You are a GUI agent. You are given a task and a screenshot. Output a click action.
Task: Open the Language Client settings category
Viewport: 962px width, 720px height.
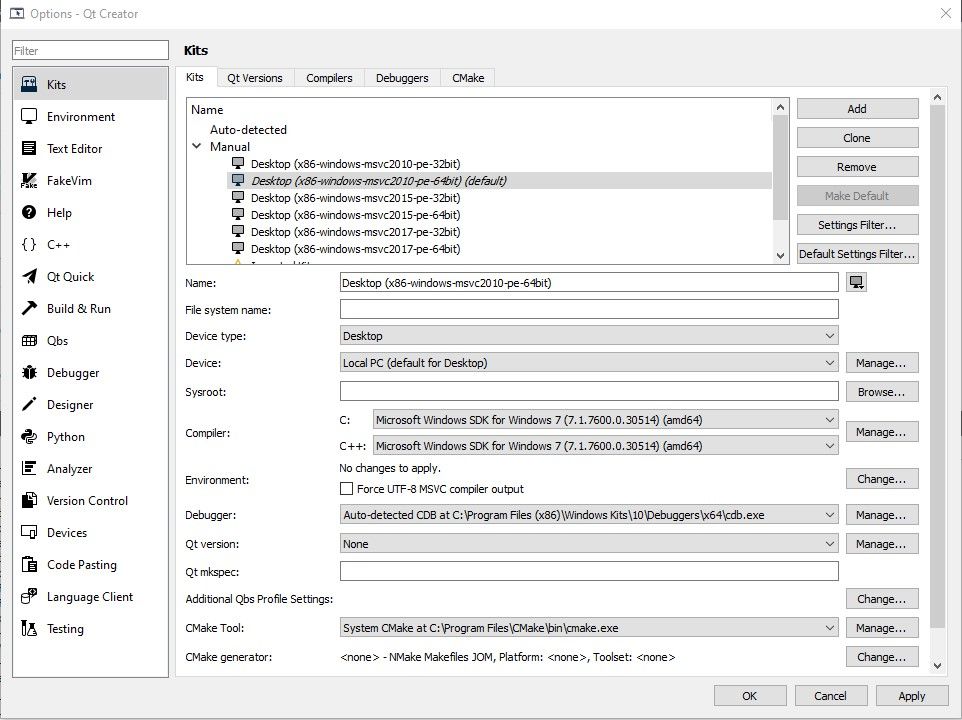point(90,597)
